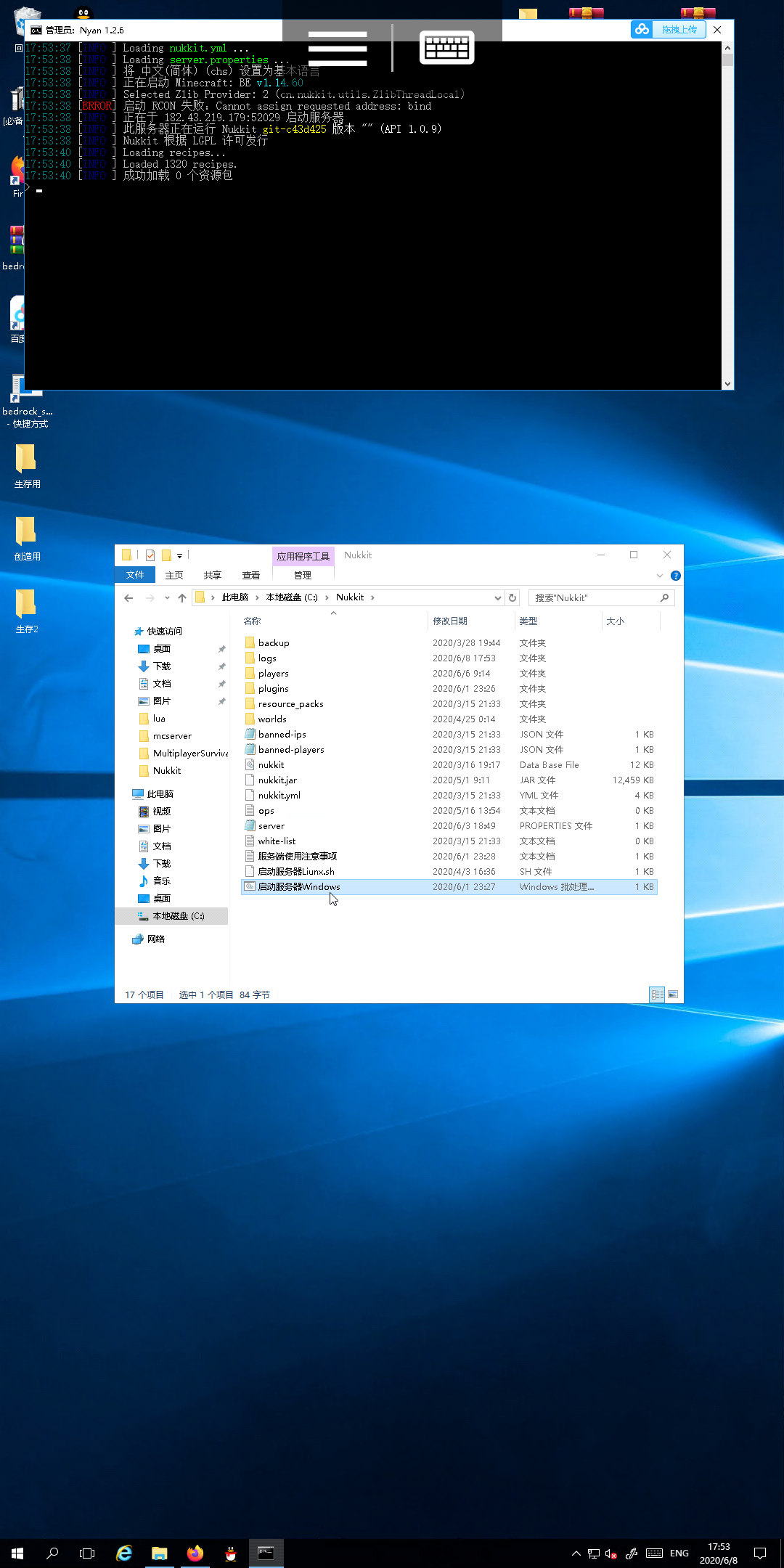Screen dimensions: 784x1568
Task: Open the 文件 ribbon tab
Action: tap(135, 575)
